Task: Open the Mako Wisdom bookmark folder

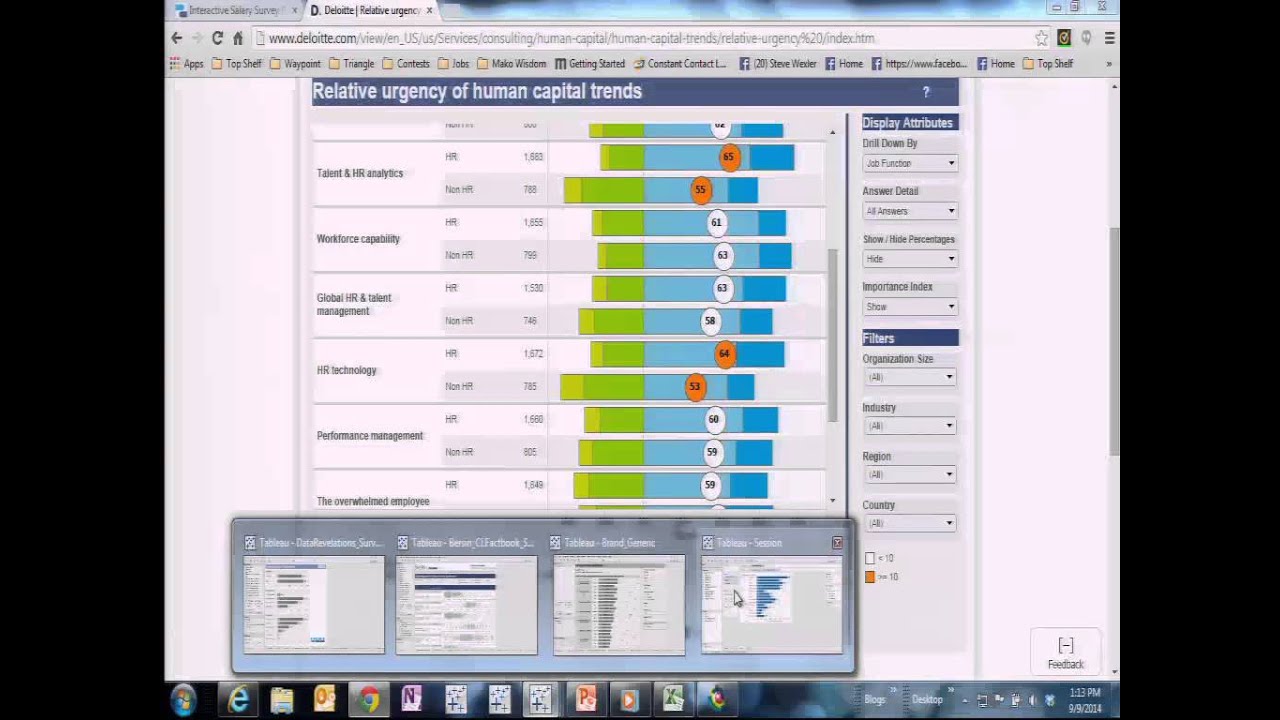Action: pyautogui.click(x=512, y=64)
